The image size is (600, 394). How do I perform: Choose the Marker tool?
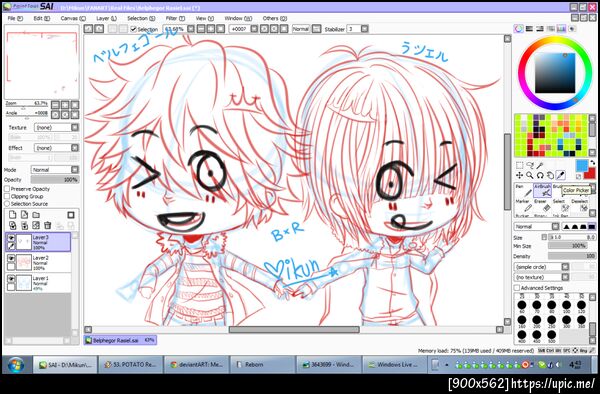click(x=523, y=205)
